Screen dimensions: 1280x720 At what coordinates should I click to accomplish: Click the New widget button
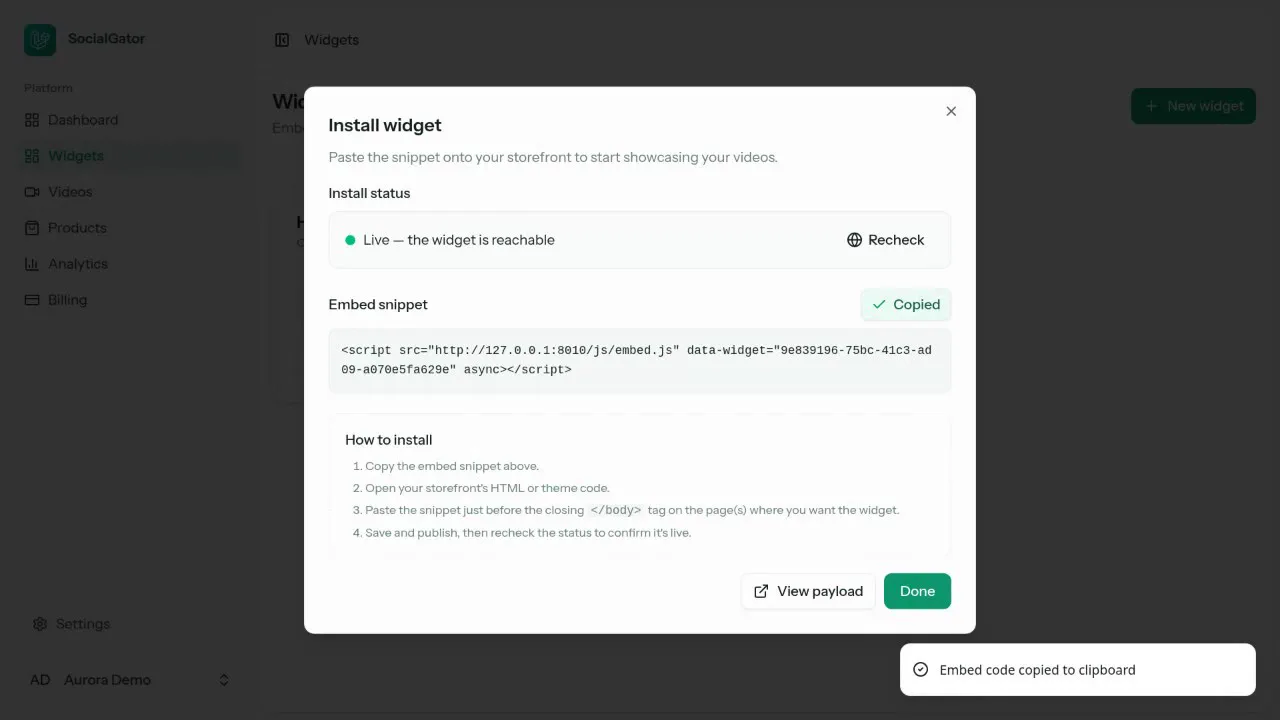click(1193, 106)
